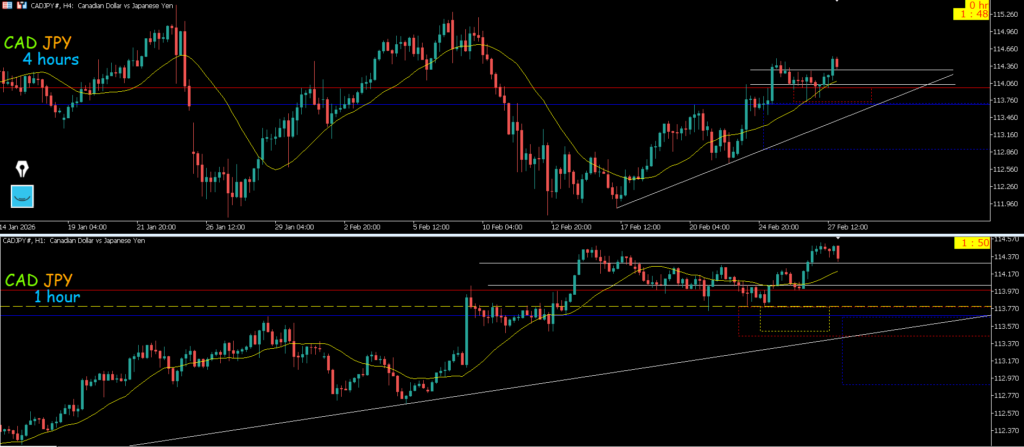Viewport: 1024px width, 447px height.
Task: Select the orange dashed horizontal line on the H1 chart
Action: tap(300, 307)
